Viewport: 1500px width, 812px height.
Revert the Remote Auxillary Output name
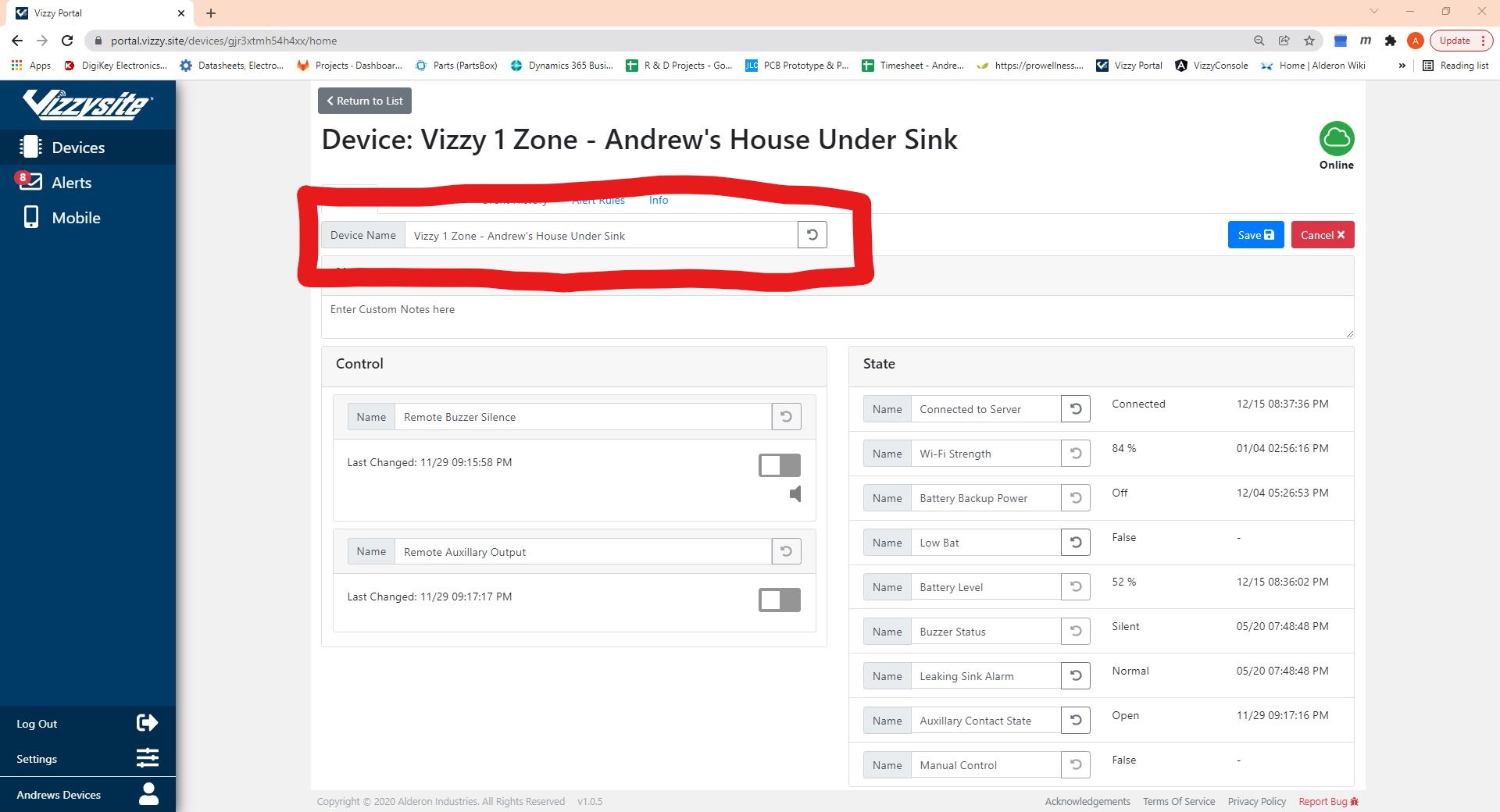click(787, 551)
